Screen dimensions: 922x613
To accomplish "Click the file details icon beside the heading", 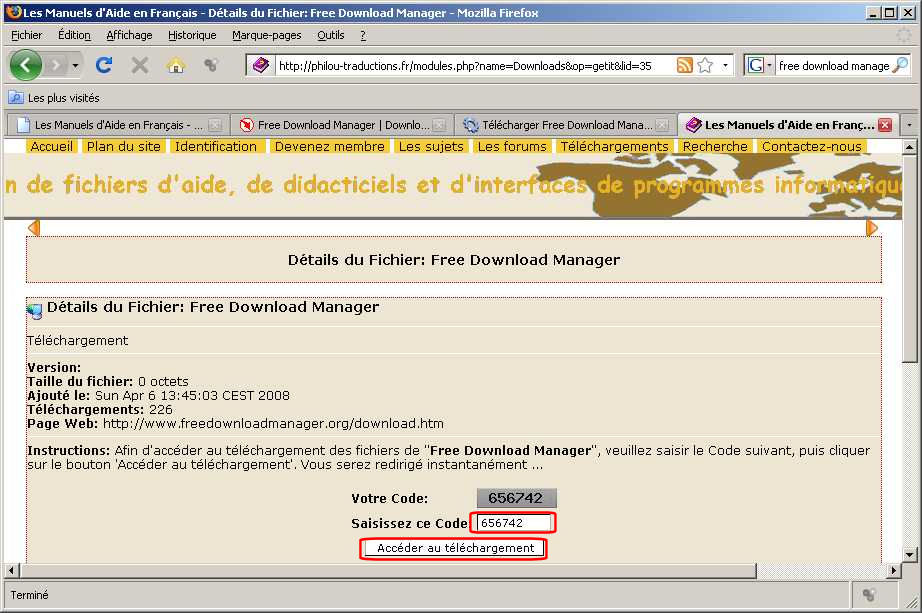I will pos(35,311).
